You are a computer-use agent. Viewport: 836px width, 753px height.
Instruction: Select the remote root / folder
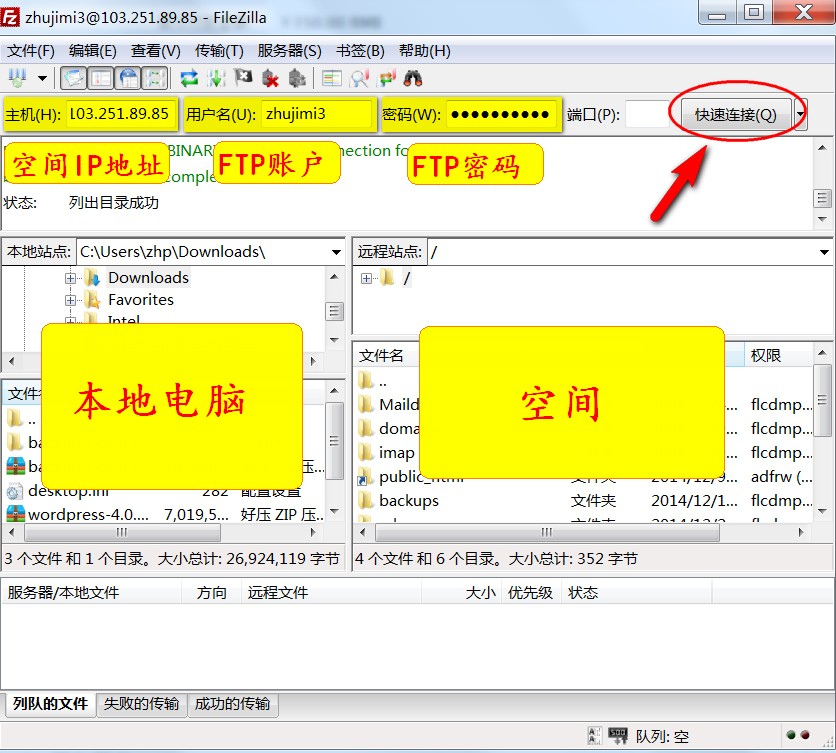(407, 278)
